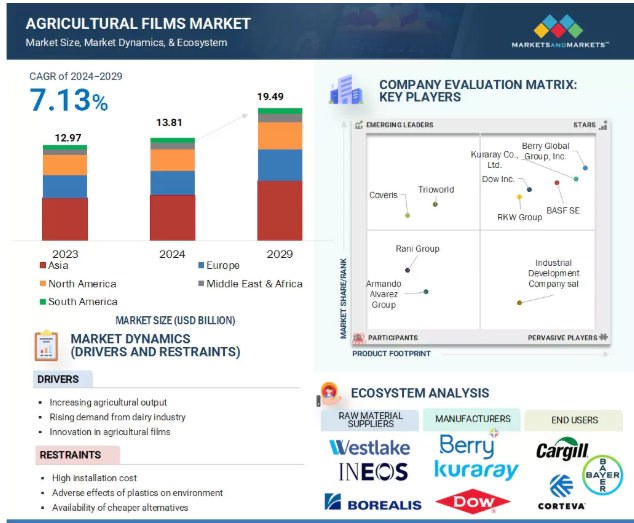Click the Kuraray logo
The height and width of the screenshot is (523, 634).
click(476, 470)
